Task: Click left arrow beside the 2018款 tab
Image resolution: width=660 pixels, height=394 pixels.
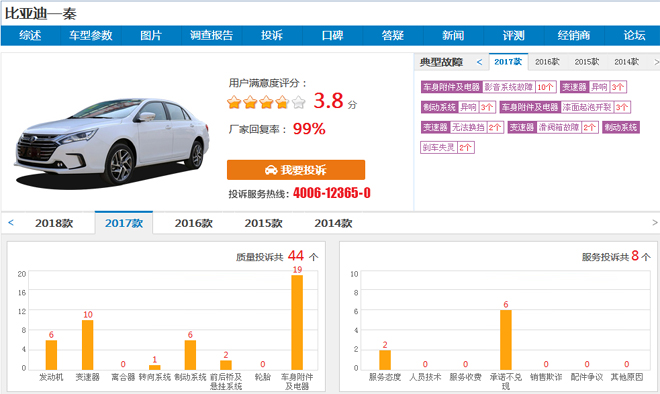Action: point(11,223)
